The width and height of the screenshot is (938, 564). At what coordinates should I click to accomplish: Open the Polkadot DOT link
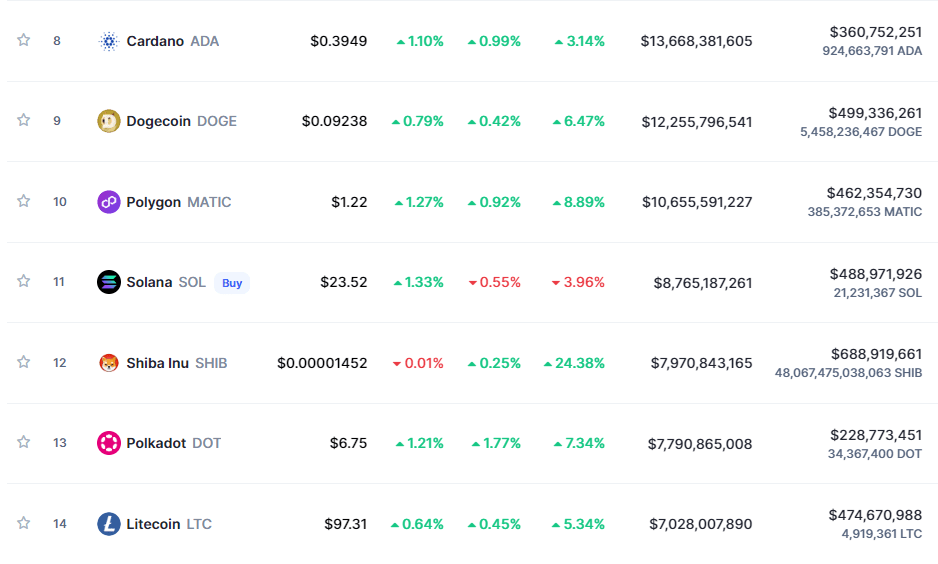[x=173, y=443]
